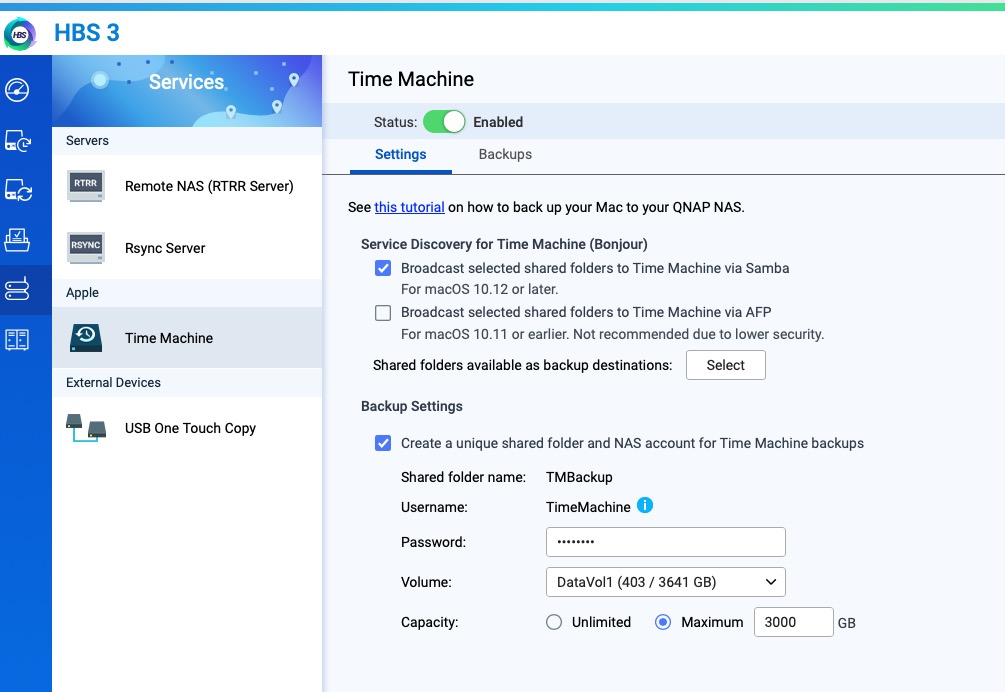This screenshot has width=1005, height=692.
Task: Open the Overview dashboard sidebar icon
Action: click(x=17, y=90)
